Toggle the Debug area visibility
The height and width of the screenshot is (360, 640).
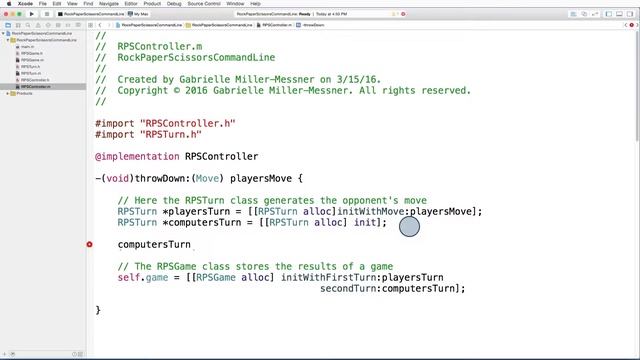pos(619,14)
